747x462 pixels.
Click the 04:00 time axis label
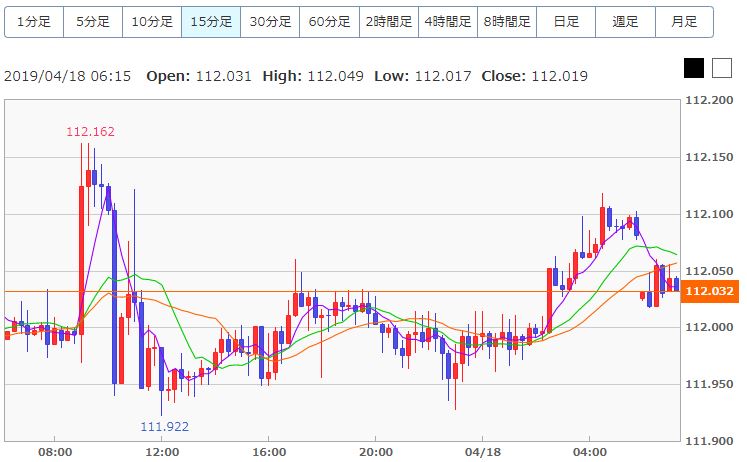[590, 452]
